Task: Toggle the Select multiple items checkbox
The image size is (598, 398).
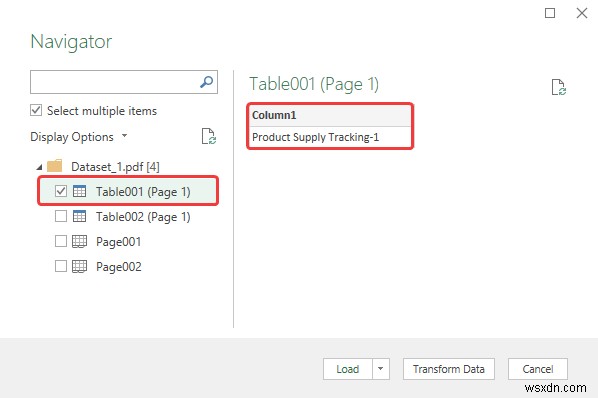Action: [36, 111]
